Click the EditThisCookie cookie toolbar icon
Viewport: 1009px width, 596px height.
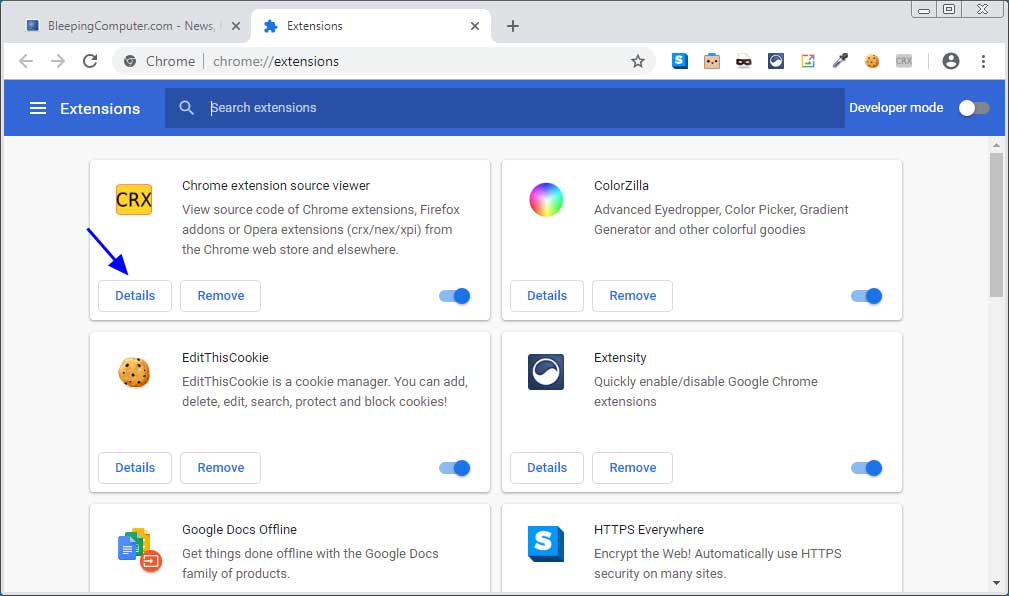click(x=872, y=61)
